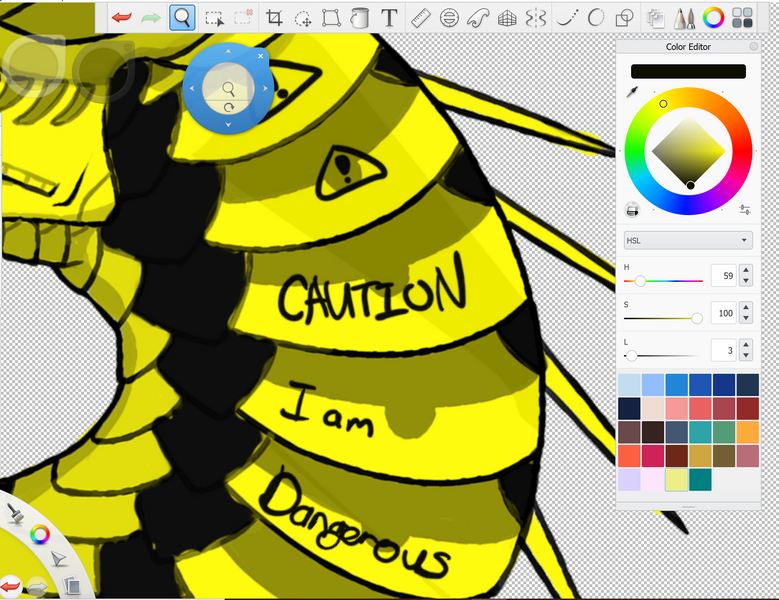Select the Distort transform tool
The image size is (779, 600).
pos(332,17)
